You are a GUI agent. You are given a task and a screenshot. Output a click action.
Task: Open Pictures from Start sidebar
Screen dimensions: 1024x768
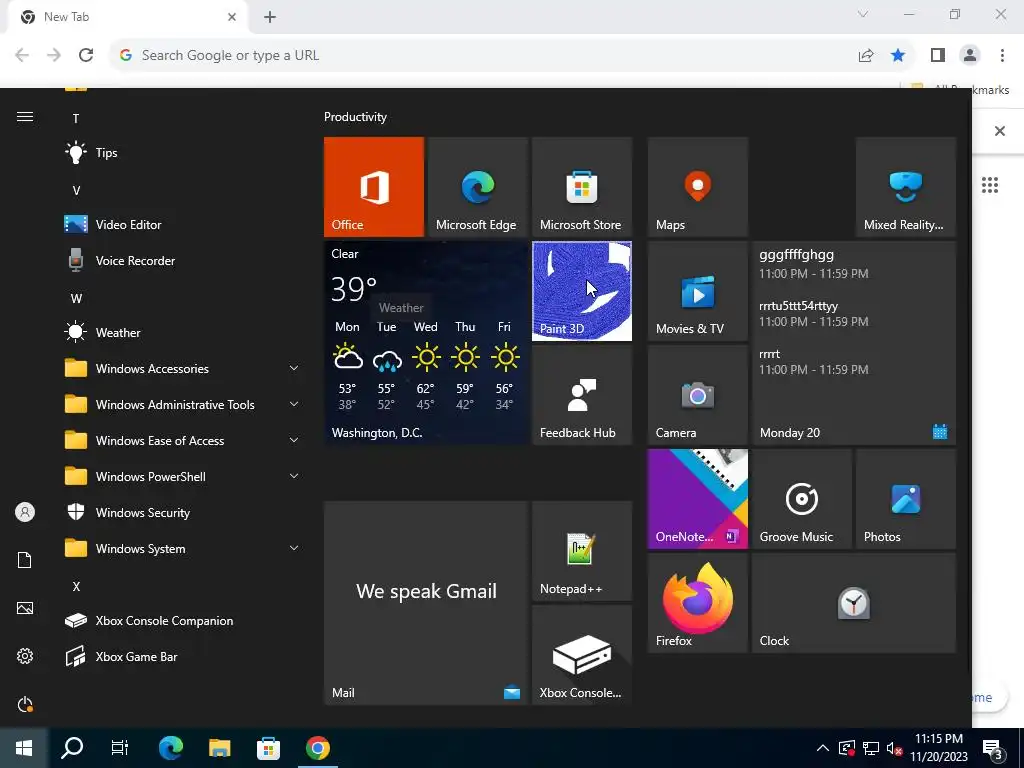click(25, 608)
